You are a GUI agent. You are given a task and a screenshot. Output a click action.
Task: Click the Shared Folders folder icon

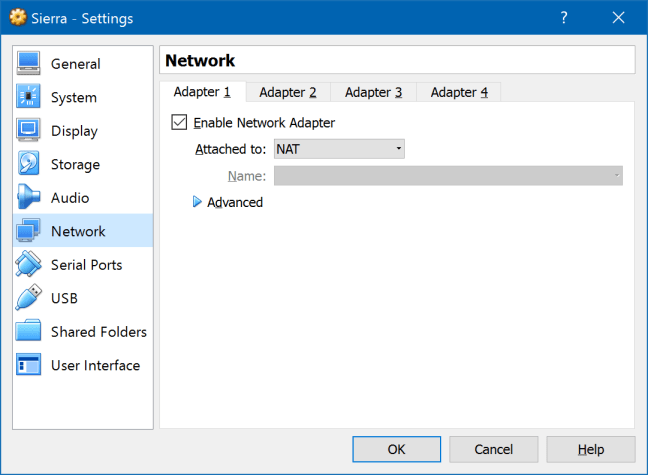point(29,332)
